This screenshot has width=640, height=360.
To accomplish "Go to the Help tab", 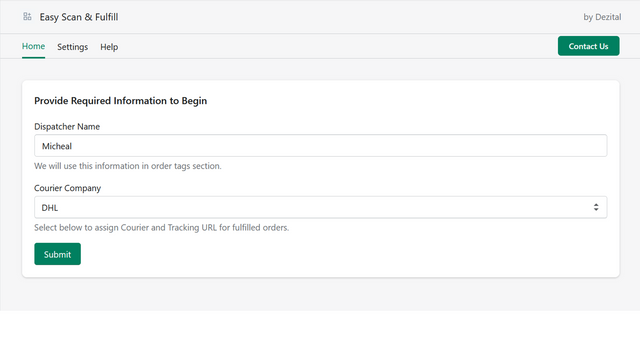I will click(109, 47).
